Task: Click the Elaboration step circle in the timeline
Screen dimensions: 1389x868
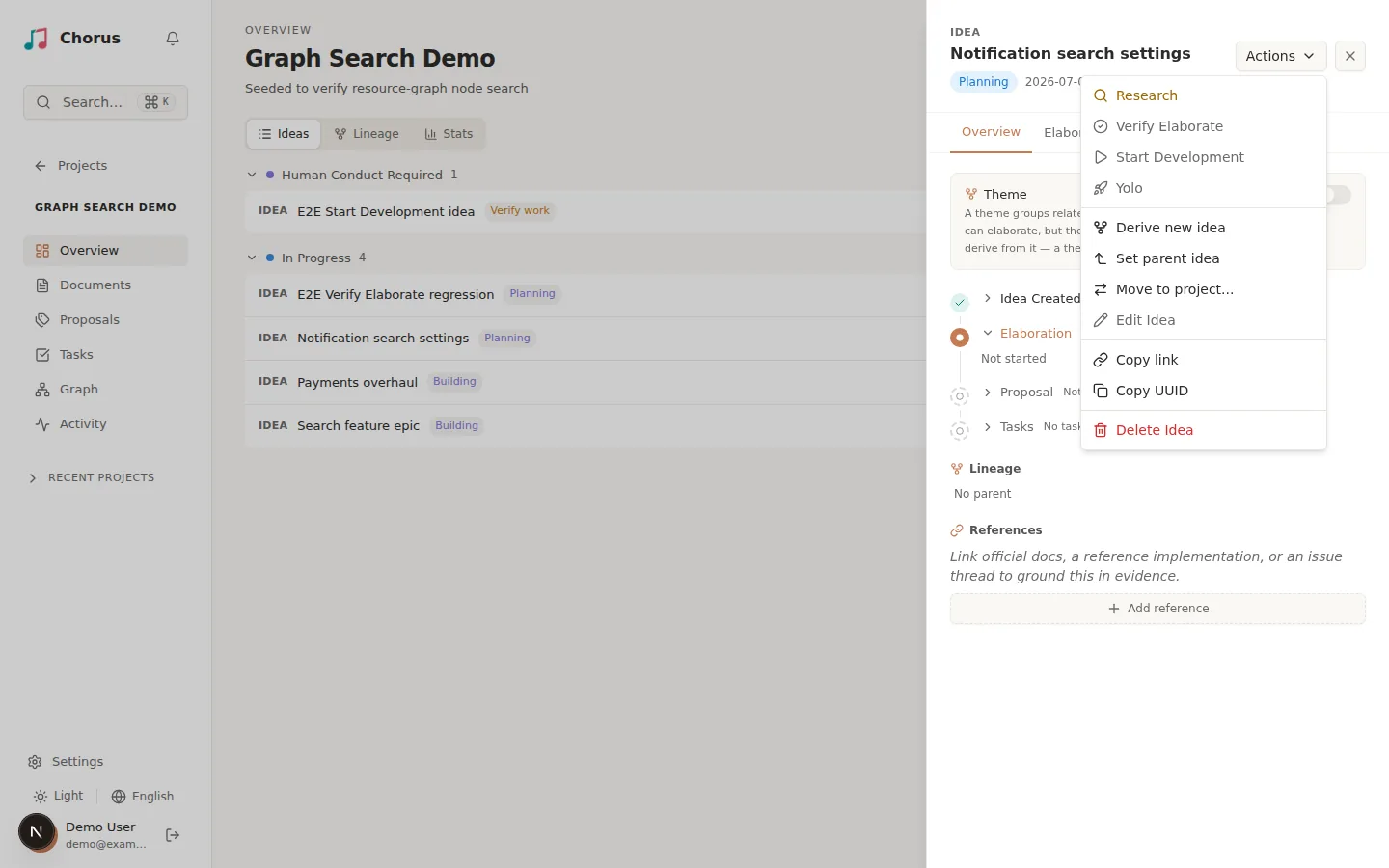Action: [960, 338]
